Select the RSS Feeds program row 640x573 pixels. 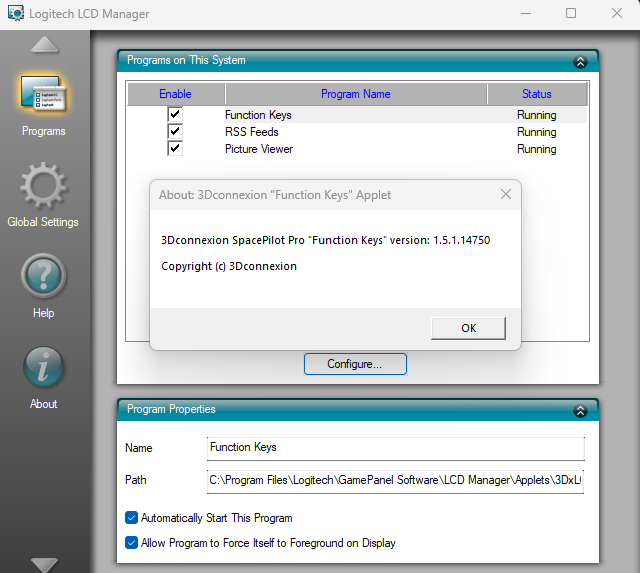(357, 132)
